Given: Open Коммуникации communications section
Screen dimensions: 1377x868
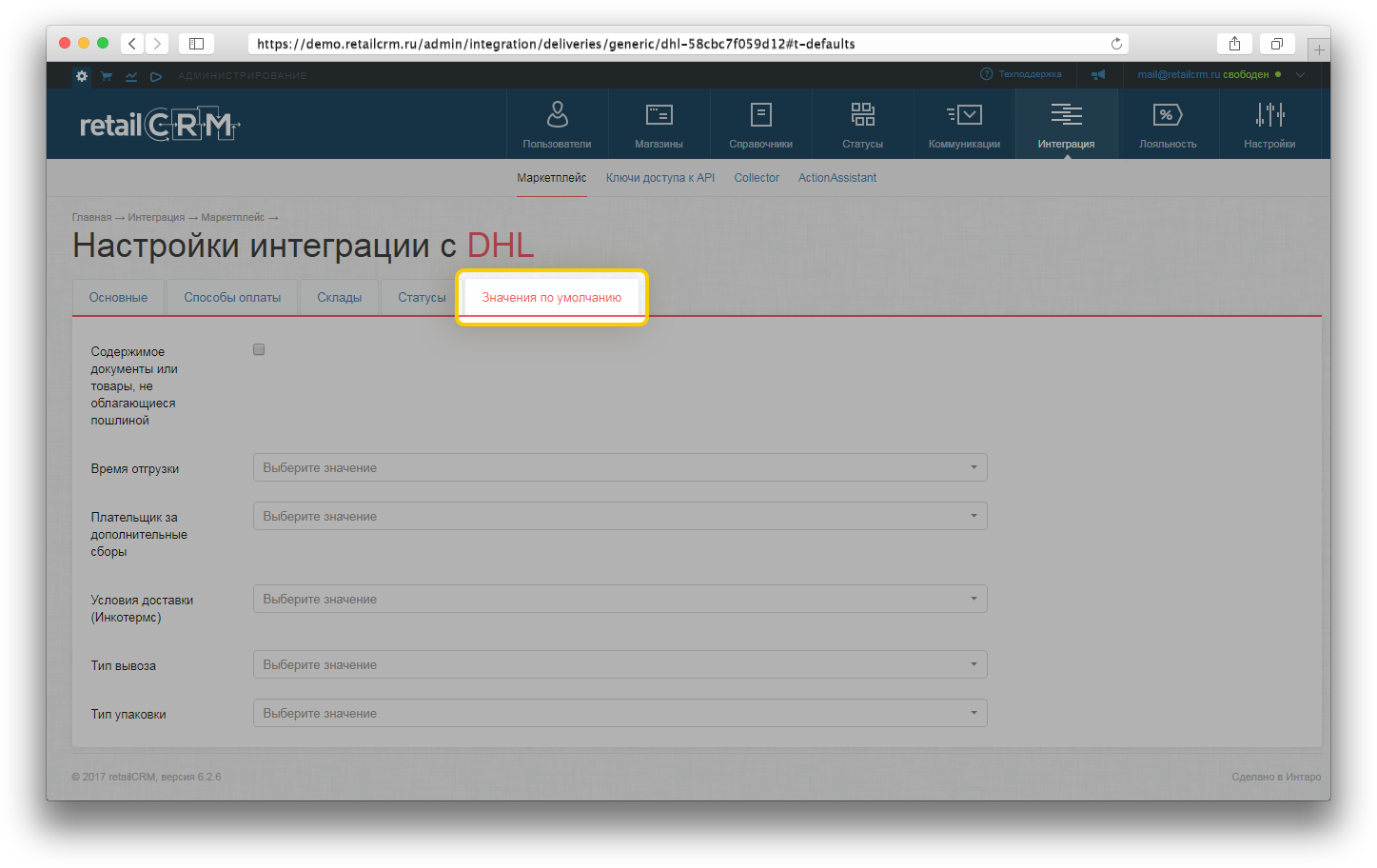Looking at the screenshot, I should (964, 125).
